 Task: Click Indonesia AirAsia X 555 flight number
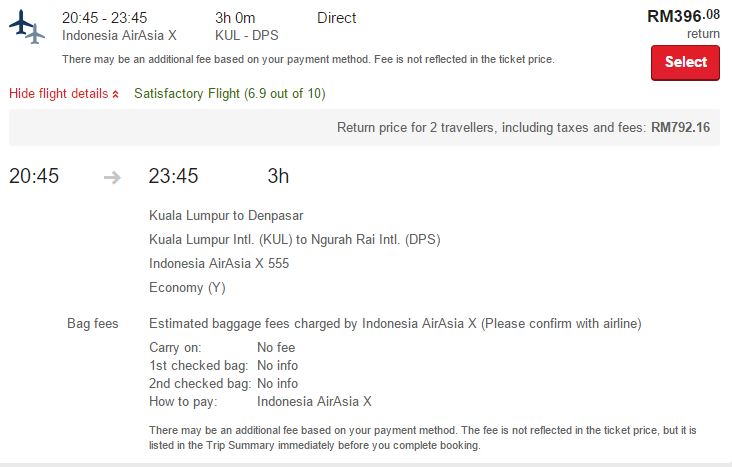pyautogui.click(x=219, y=263)
